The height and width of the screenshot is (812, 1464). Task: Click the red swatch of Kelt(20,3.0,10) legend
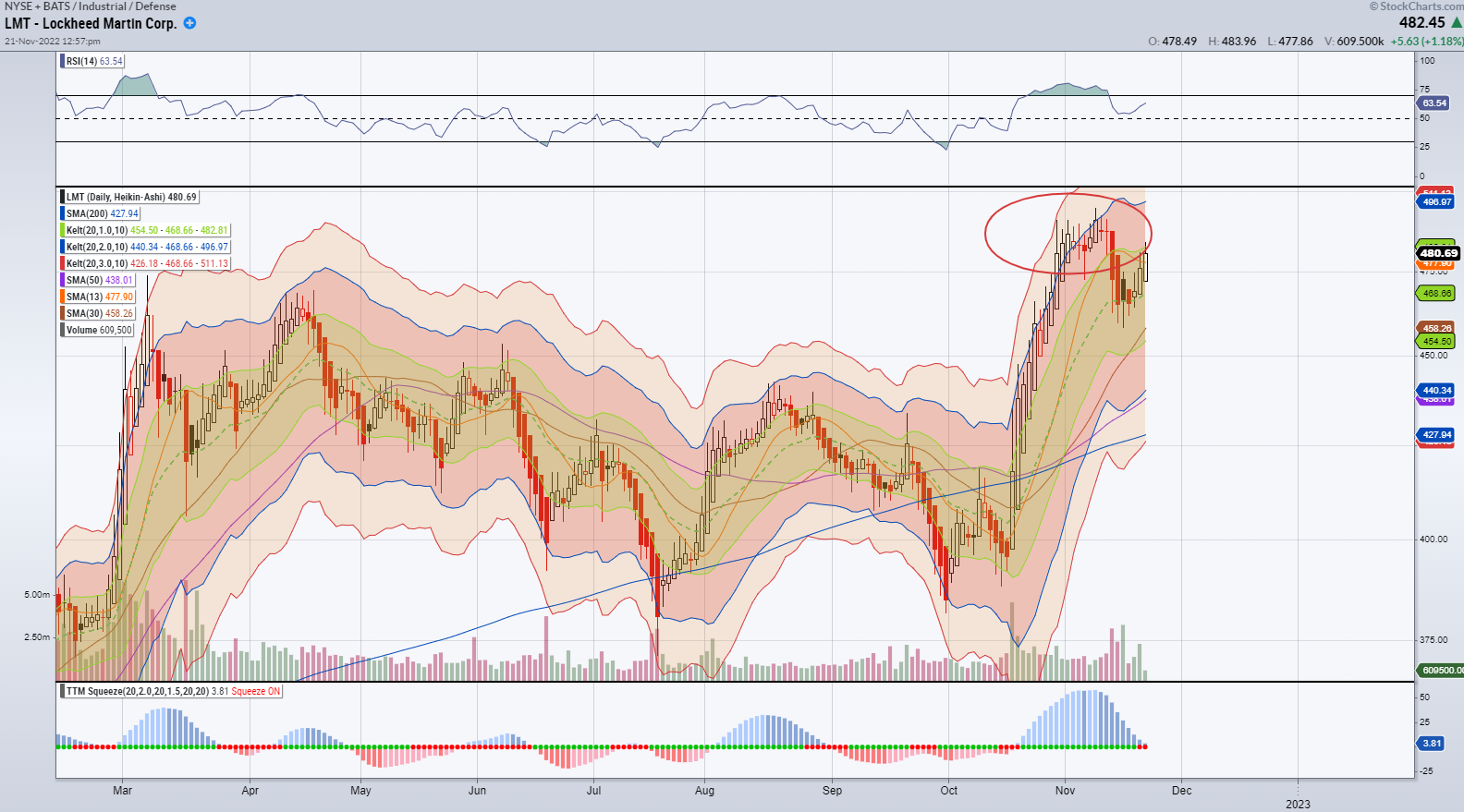pyautogui.click(x=63, y=263)
